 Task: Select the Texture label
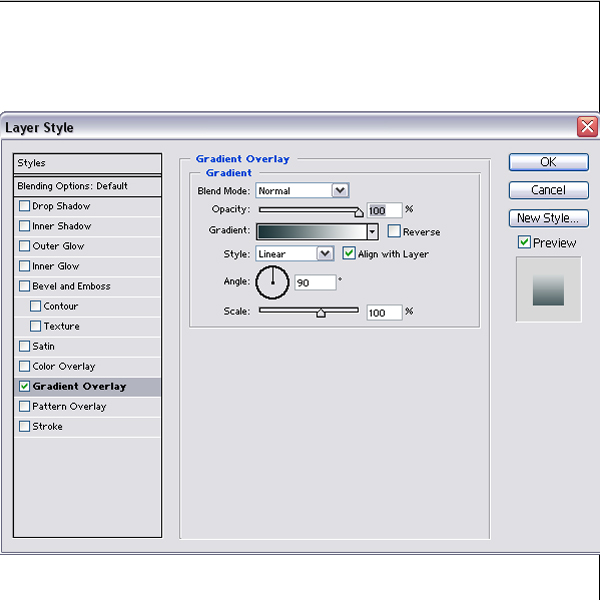coord(61,326)
